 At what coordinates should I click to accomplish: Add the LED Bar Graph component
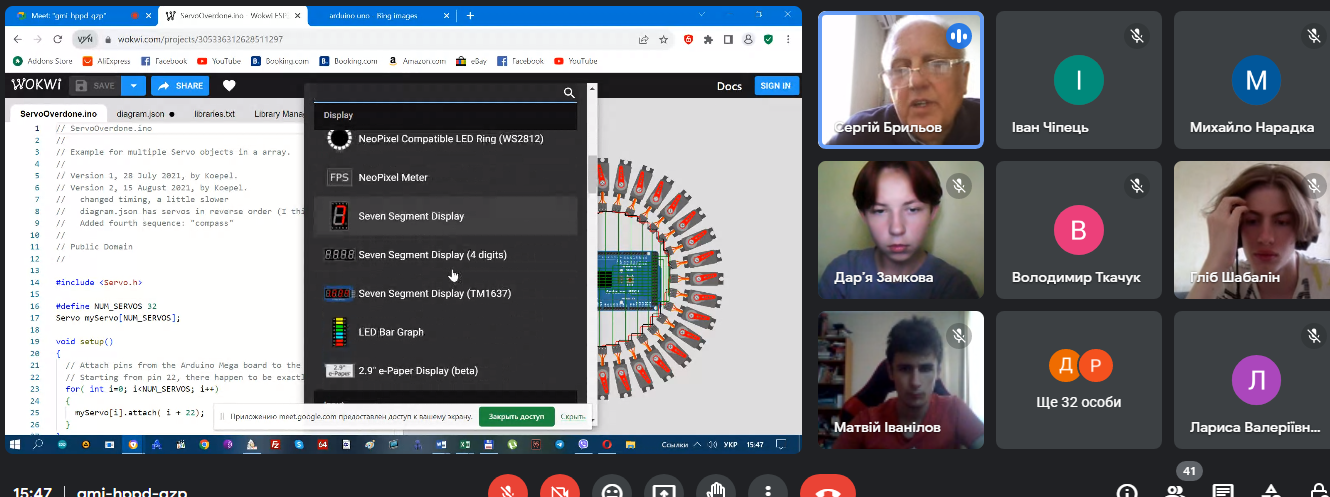tap(390, 332)
